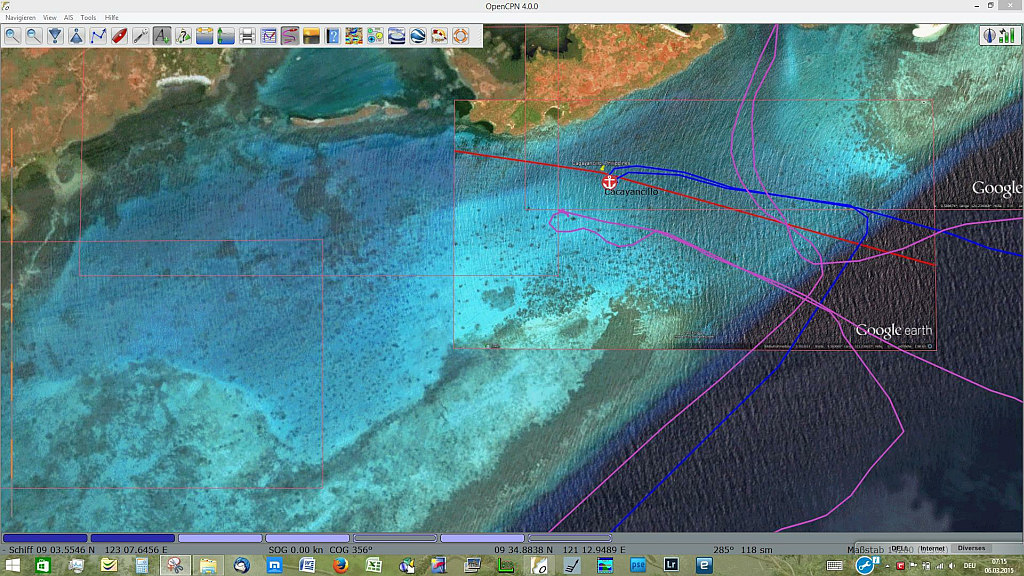
Task: Click the Print chart icon
Action: 247,36
